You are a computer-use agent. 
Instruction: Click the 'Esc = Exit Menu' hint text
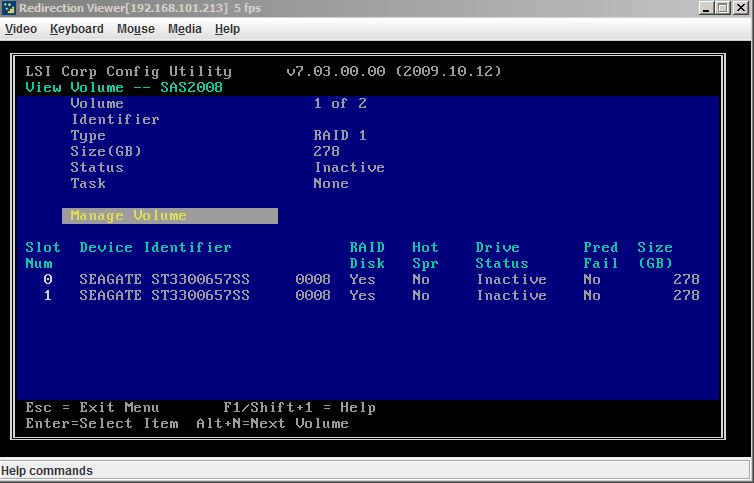92,408
